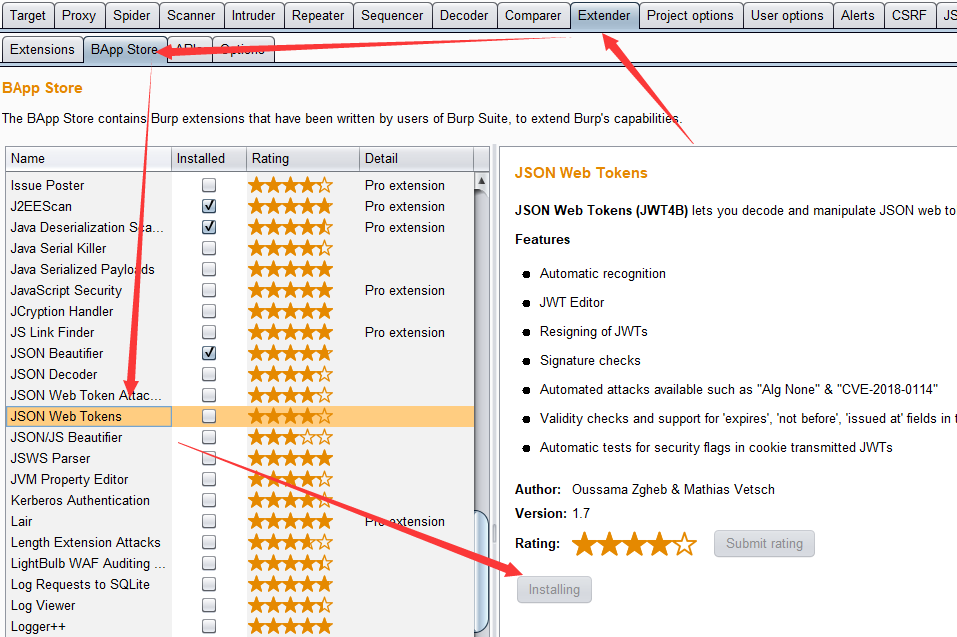Select the Java Serial Killer row
957x637 pixels.
(x=240, y=248)
